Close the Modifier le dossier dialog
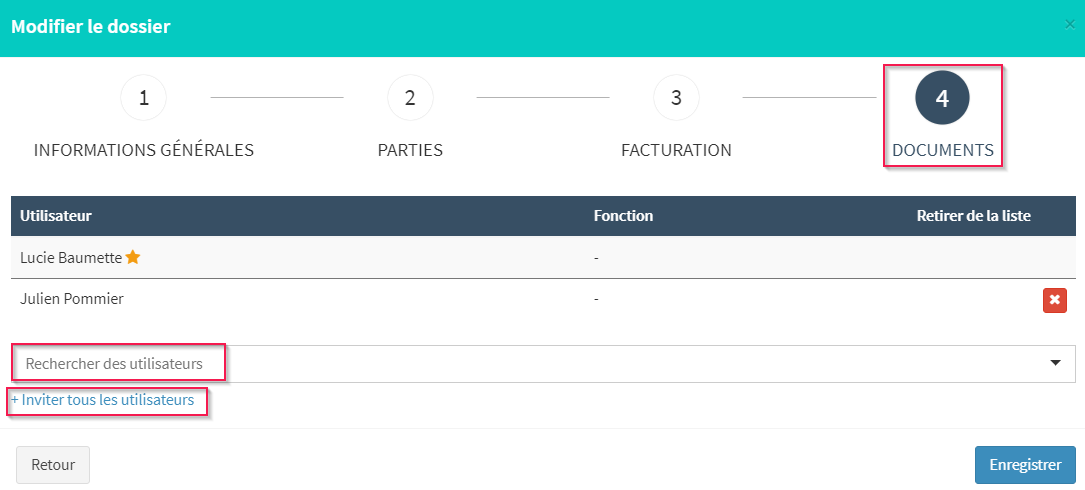 (1070, 26)
